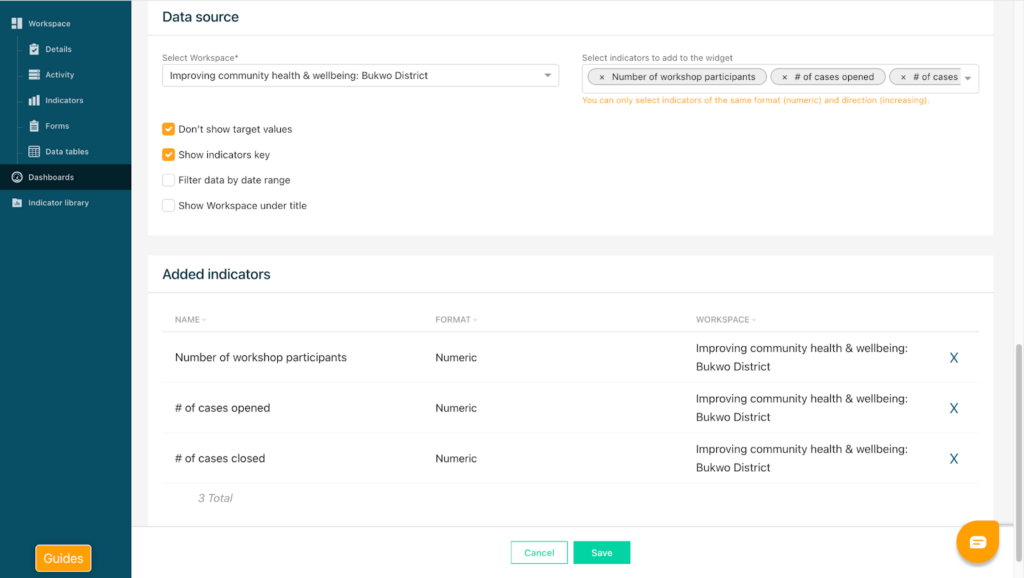Open the orange chat support bubble
This screenshot has width=1024, height=578.
coord(977,542)
